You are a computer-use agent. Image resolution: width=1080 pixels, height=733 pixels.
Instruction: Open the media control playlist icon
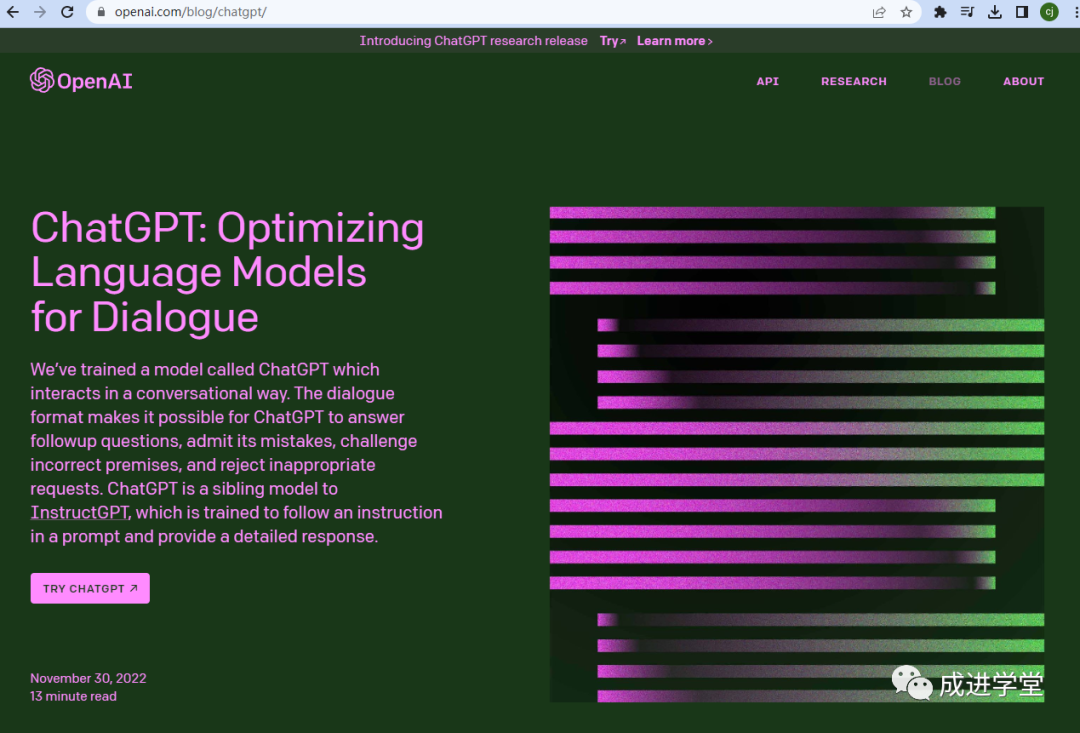(967, 12)
